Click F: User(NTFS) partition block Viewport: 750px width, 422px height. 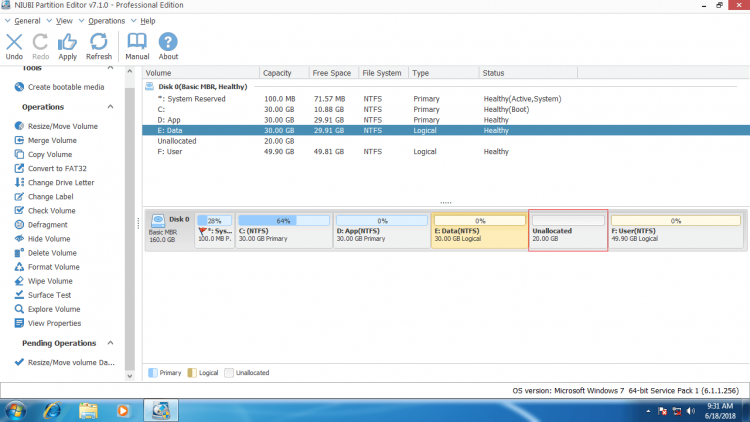(676, 230)
